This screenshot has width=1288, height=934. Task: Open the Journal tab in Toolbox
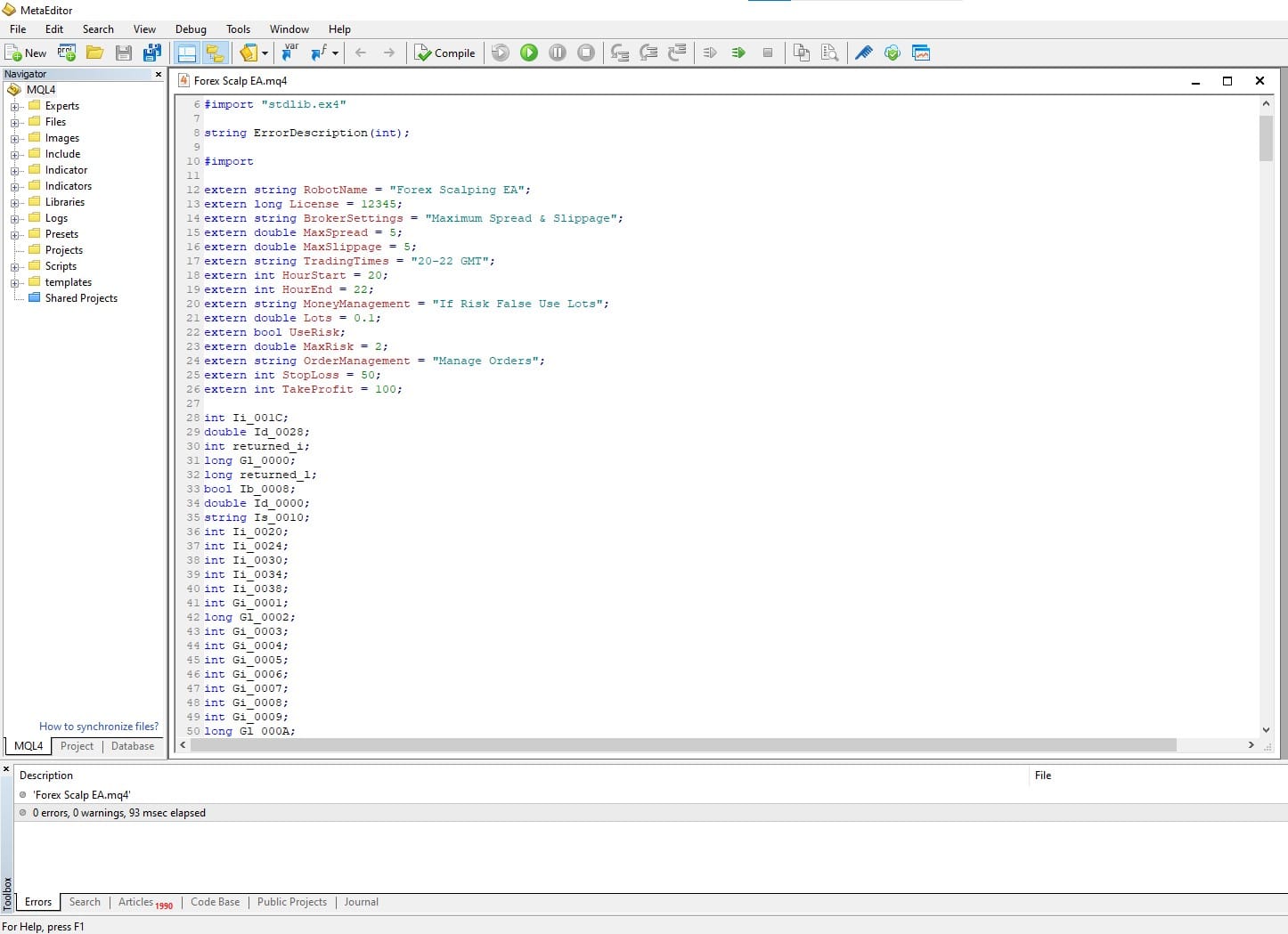coord(361,902)
